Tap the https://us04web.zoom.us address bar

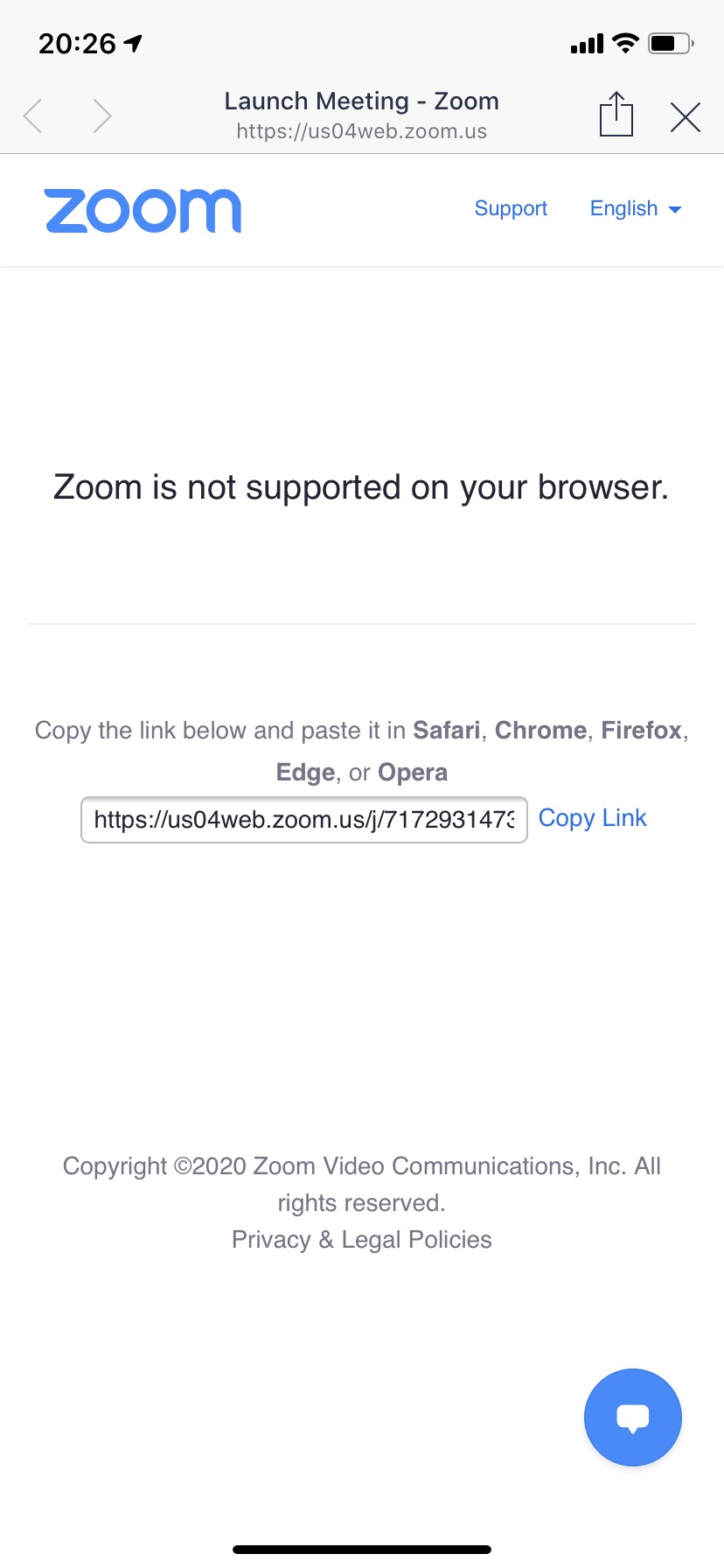361,131
